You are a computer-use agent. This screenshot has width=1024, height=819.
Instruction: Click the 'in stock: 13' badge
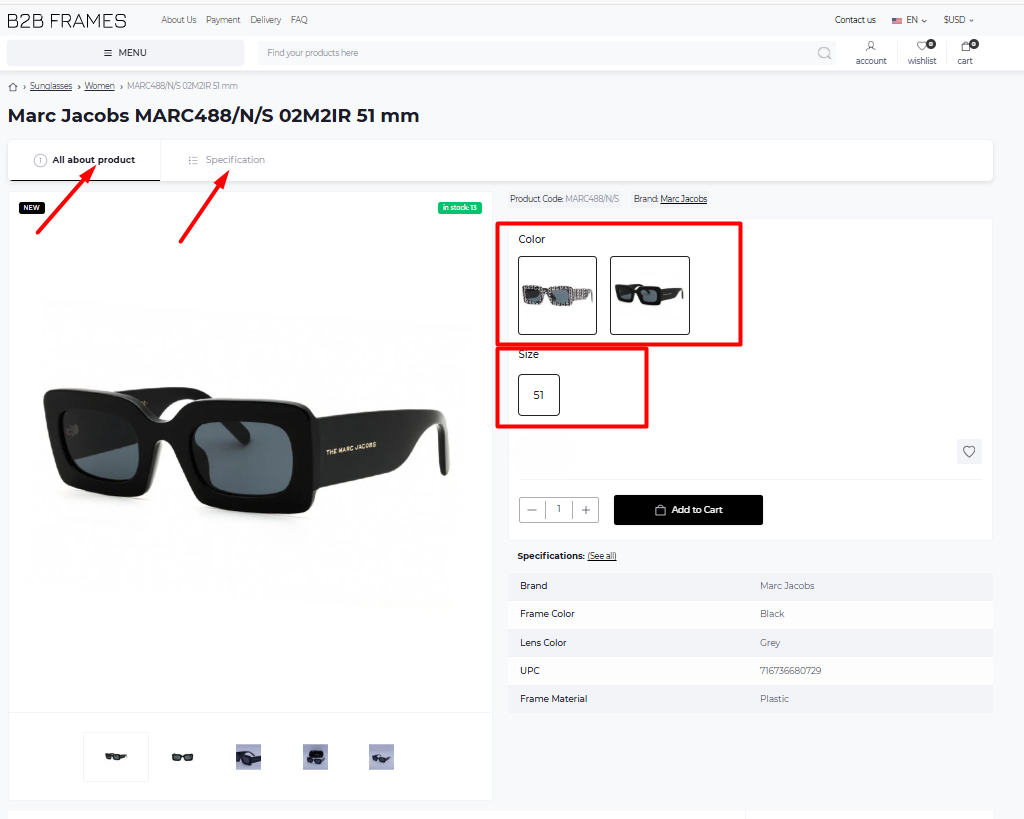tap(460, 208)
